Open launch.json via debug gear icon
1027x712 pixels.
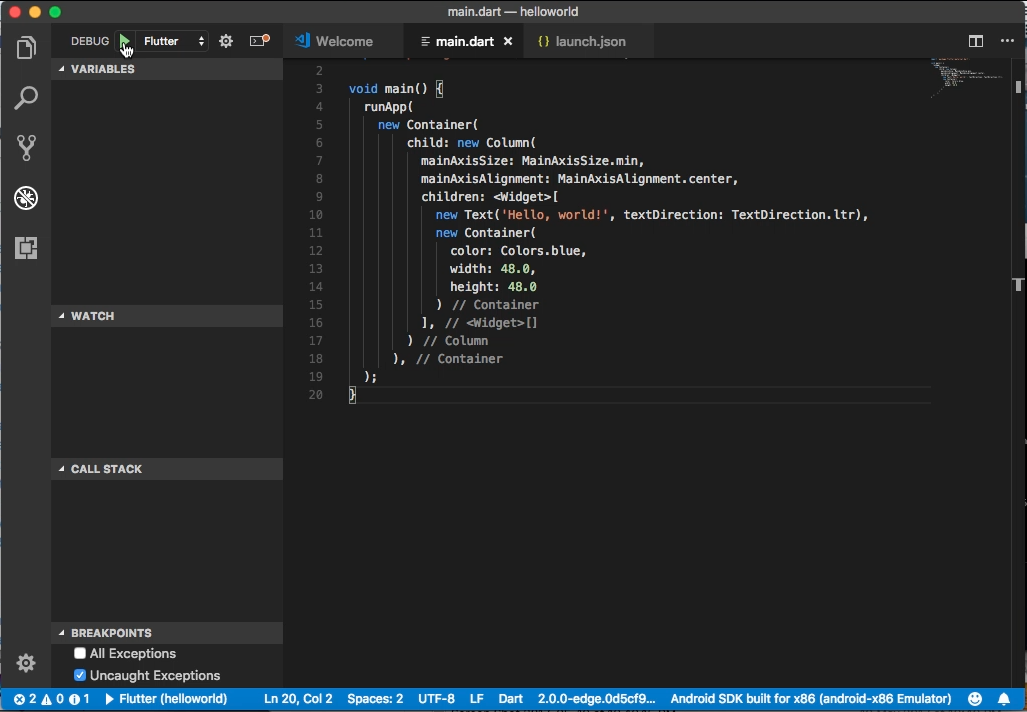point(226,41)
